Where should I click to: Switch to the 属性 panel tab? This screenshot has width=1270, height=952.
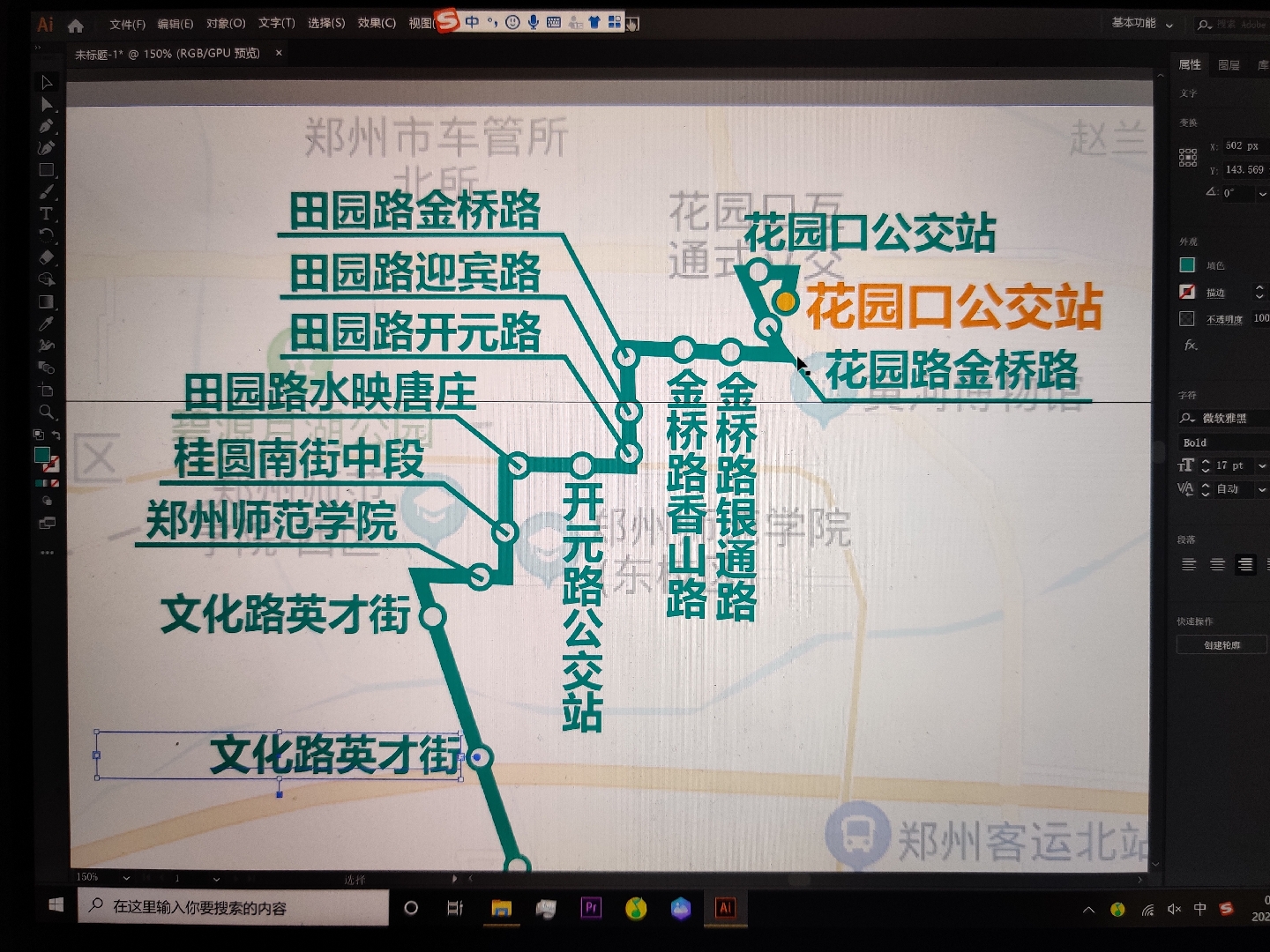click(x=1190, y=64)
